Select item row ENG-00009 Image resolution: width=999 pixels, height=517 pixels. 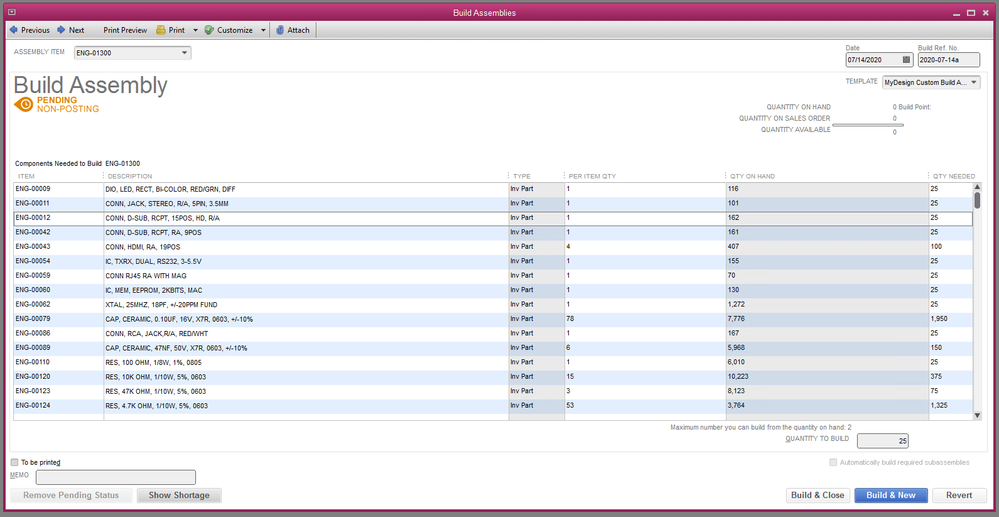(x=493, y=189)
